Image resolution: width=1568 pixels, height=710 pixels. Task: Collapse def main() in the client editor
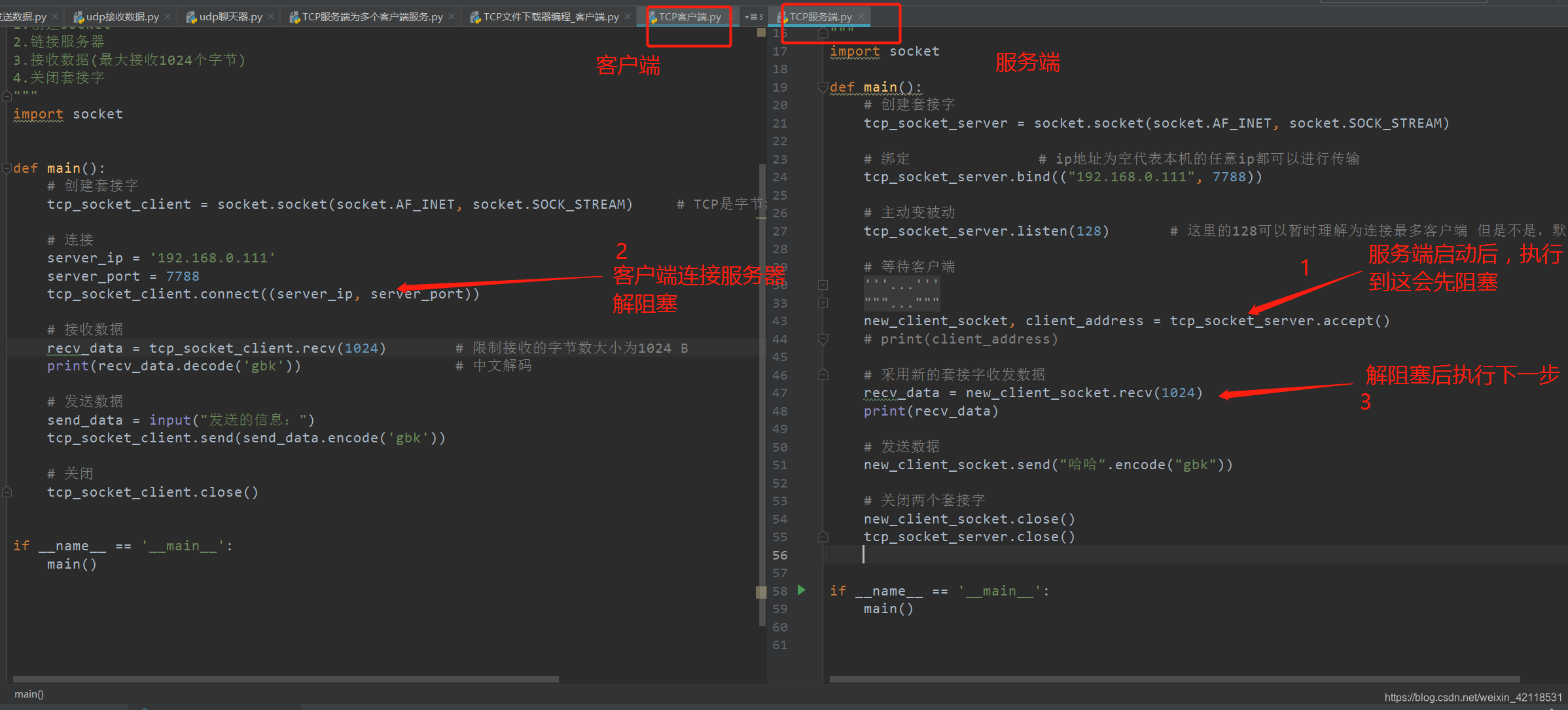[x=7, y=168]
